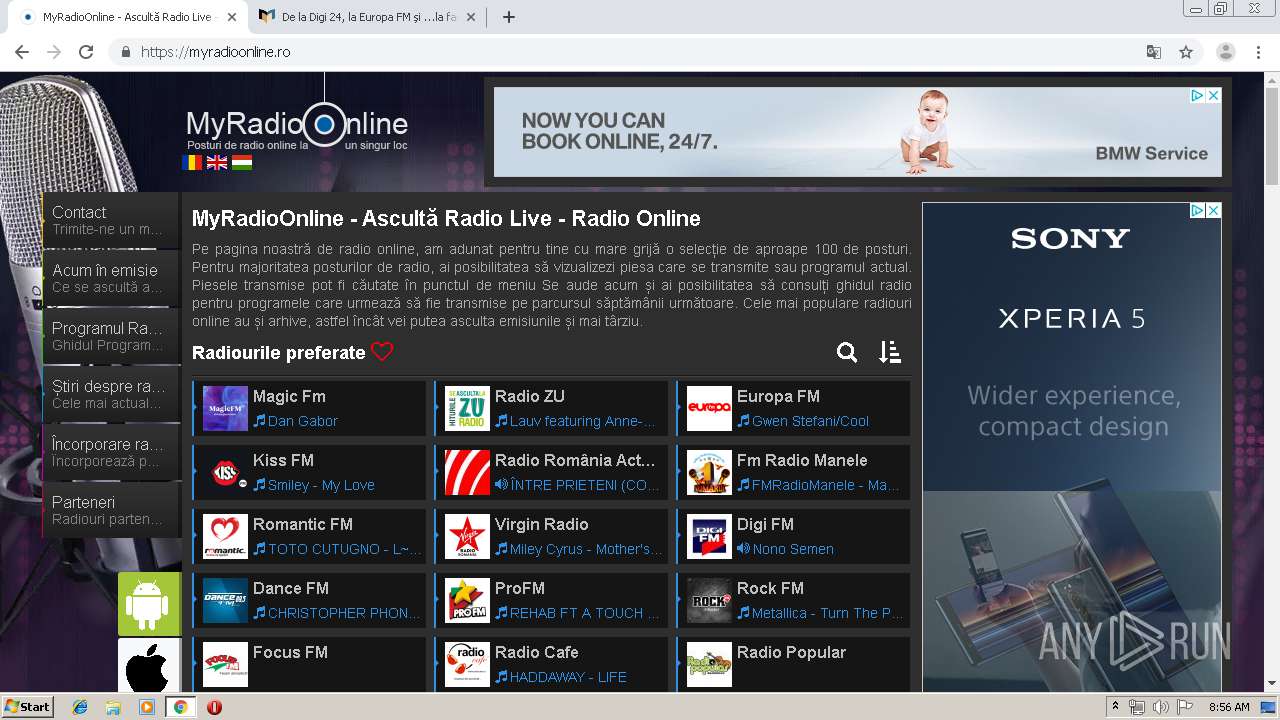
Task: Open the Parteneri menu item
Action: tap(111, 510)
